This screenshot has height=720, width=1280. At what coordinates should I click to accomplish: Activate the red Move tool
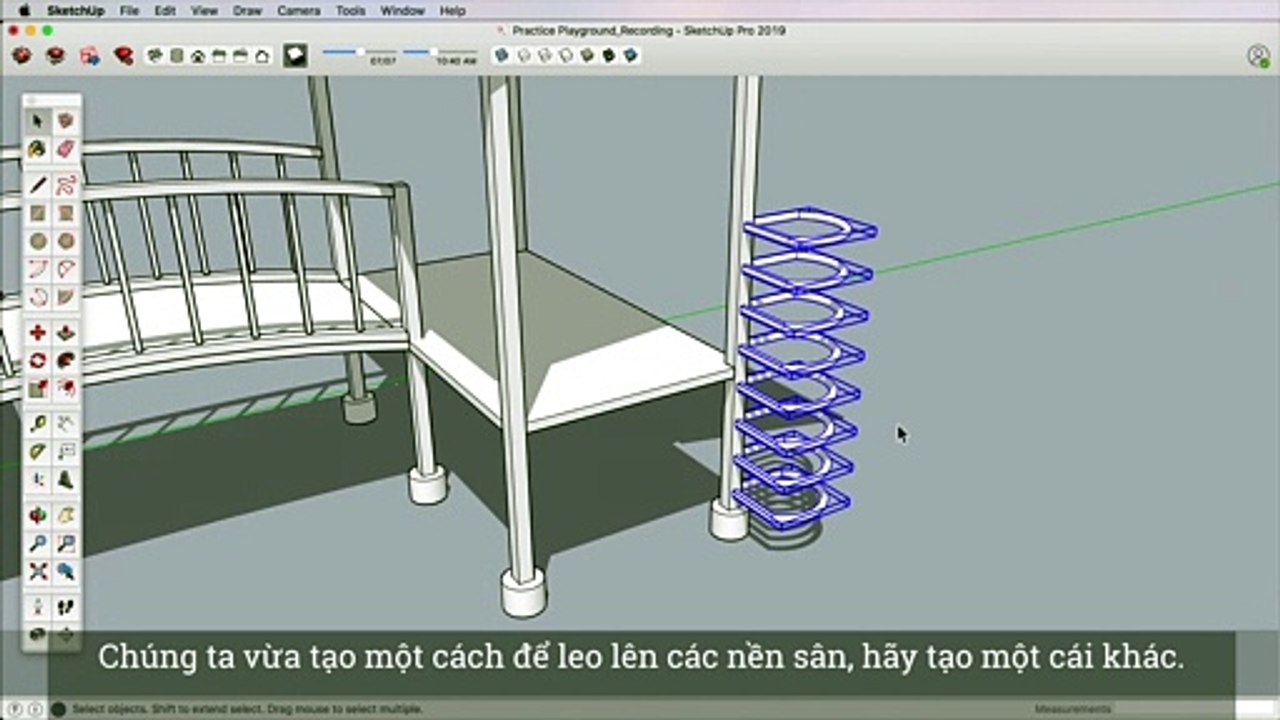coord(38,333)
